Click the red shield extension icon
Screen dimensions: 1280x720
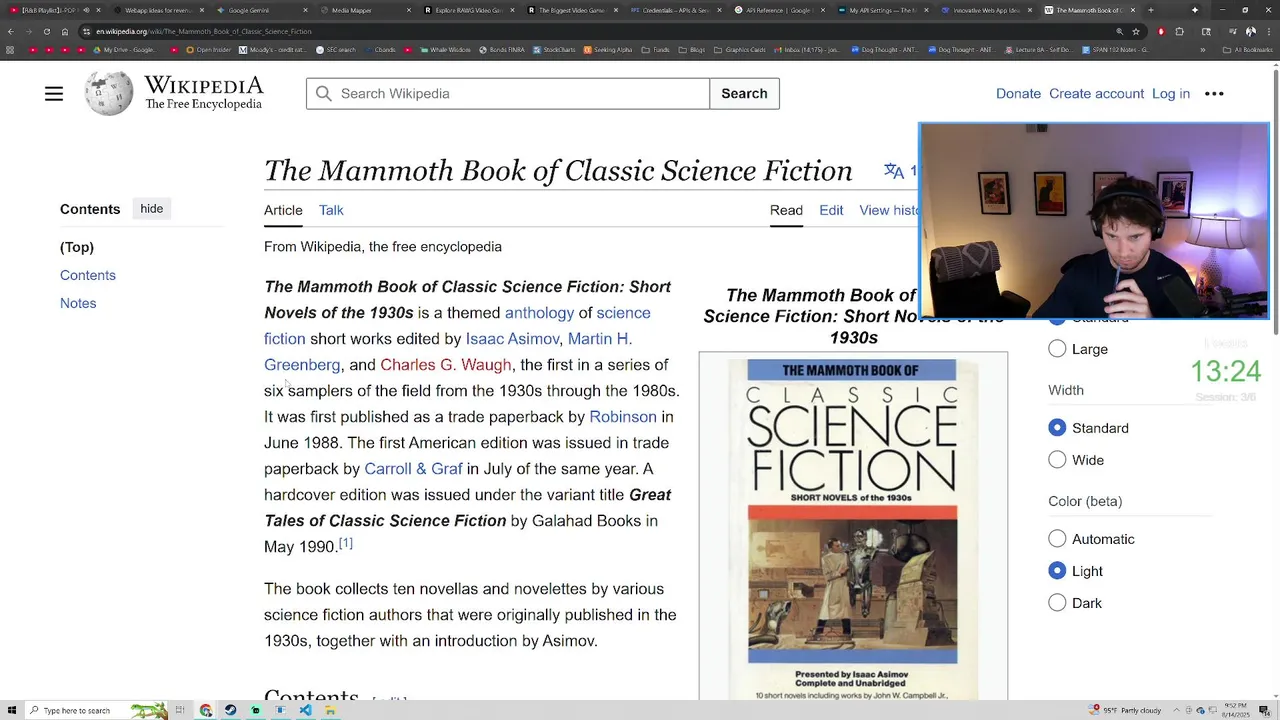pos(1161,31)
